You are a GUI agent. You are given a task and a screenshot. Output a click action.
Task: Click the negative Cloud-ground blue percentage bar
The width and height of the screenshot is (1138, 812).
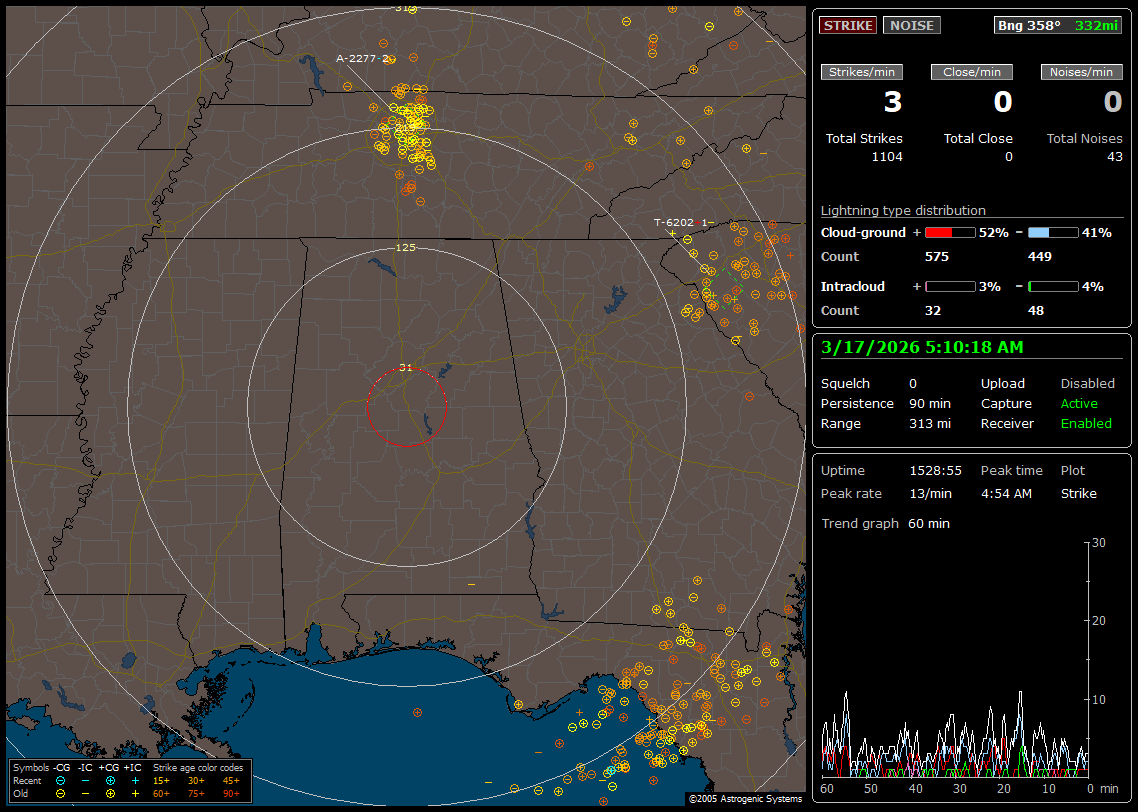[1052, 232]
